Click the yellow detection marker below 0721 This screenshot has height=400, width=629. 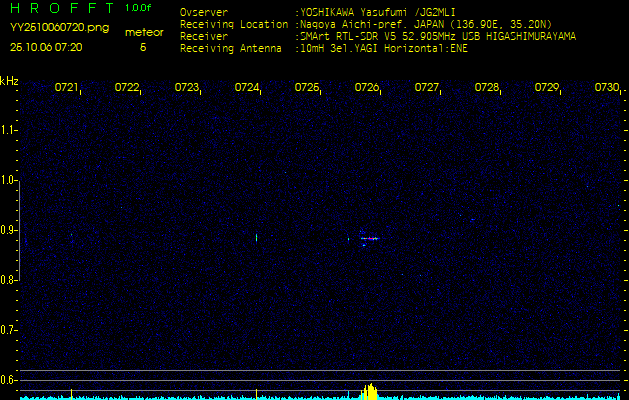click(x=71, y=393)
